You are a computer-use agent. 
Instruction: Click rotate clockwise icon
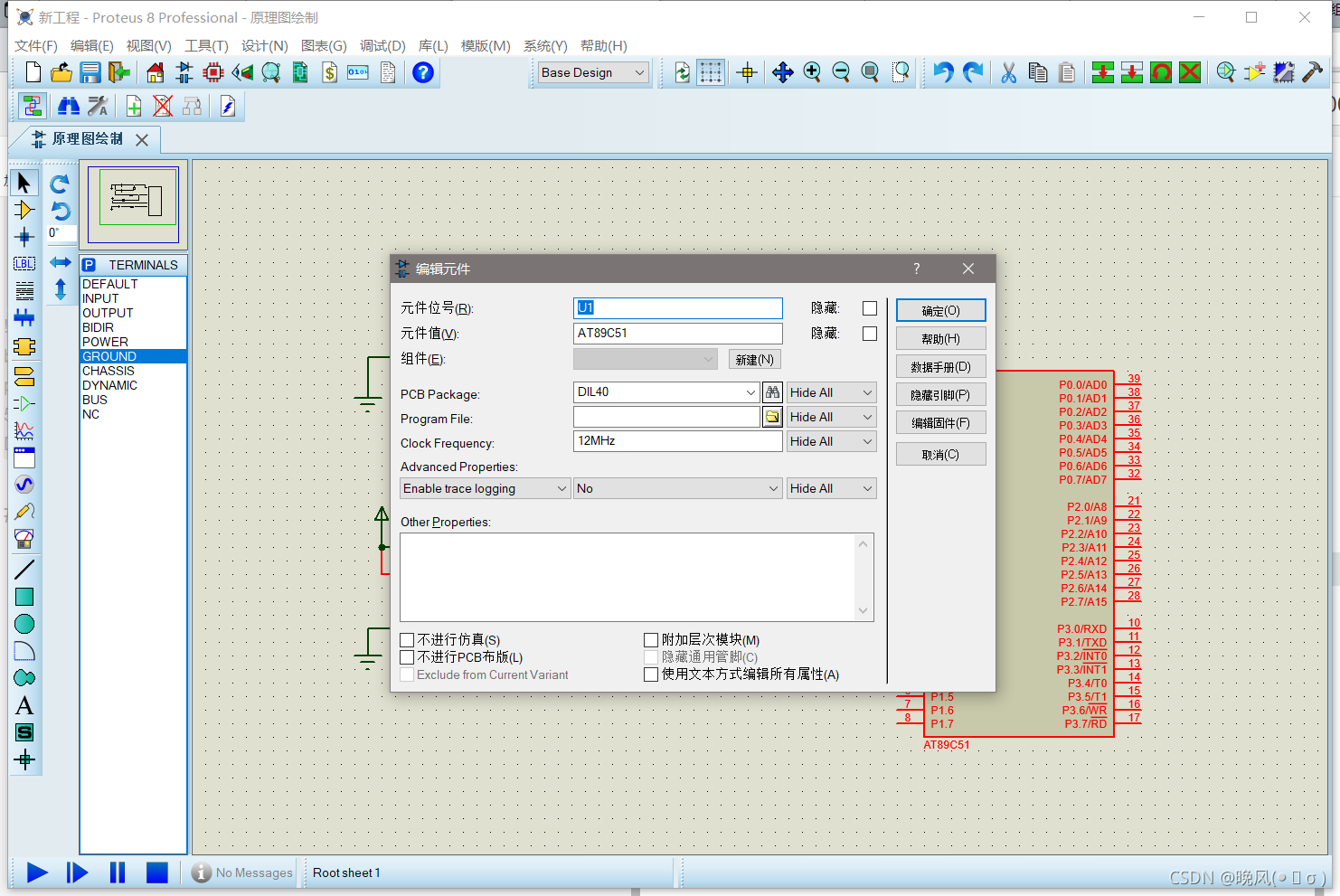[x=61, y=184]
